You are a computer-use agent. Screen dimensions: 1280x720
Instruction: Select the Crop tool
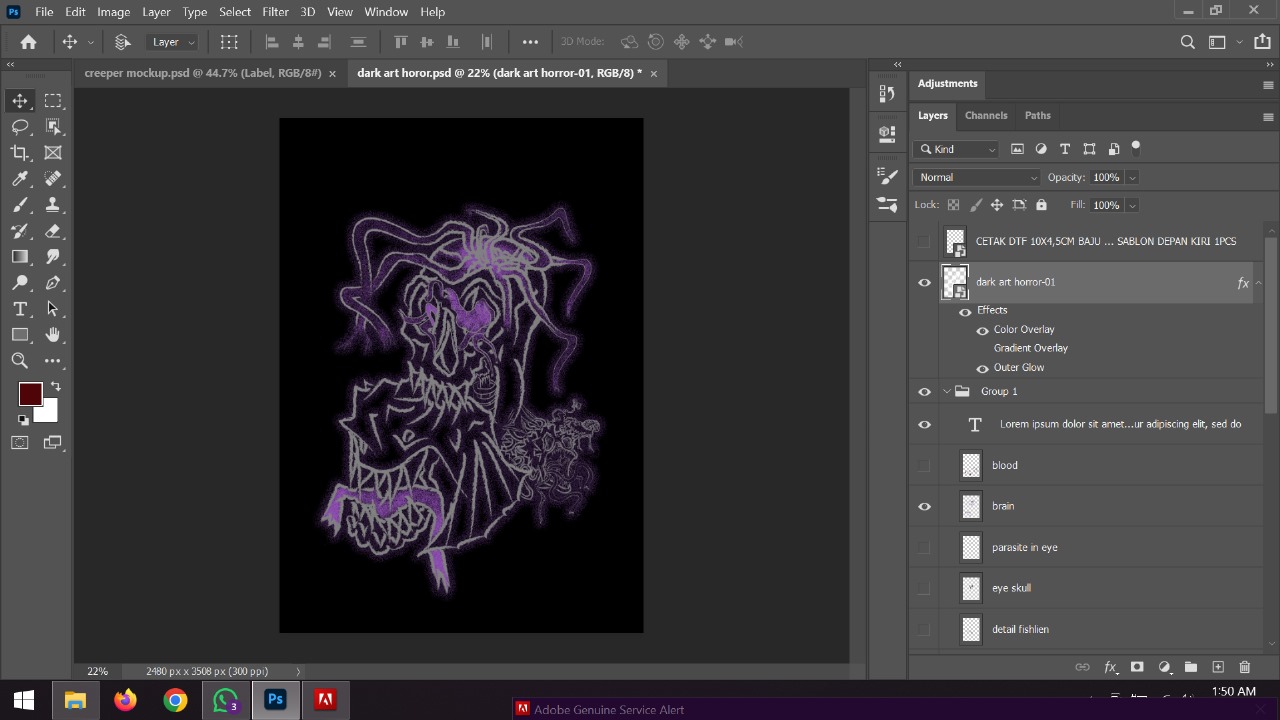[20, 153]
